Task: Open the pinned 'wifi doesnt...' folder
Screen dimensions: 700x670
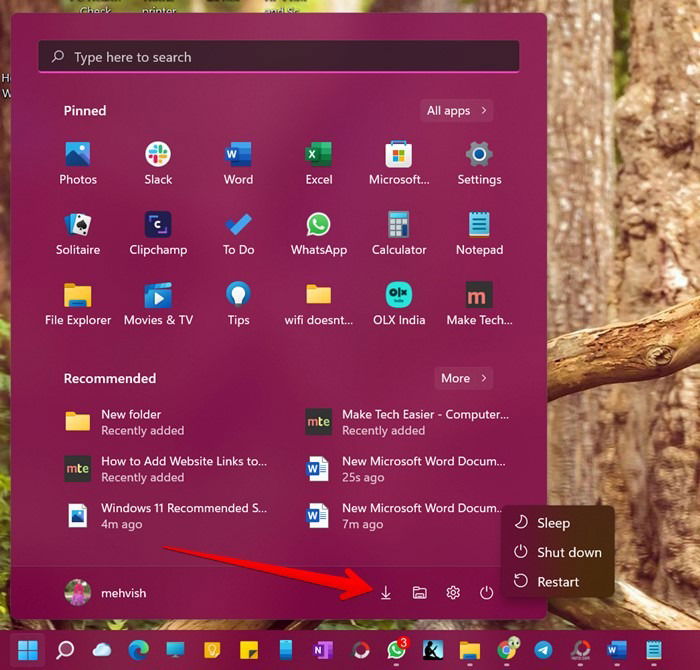Action: pyautogui.click(x=319, y=304)
